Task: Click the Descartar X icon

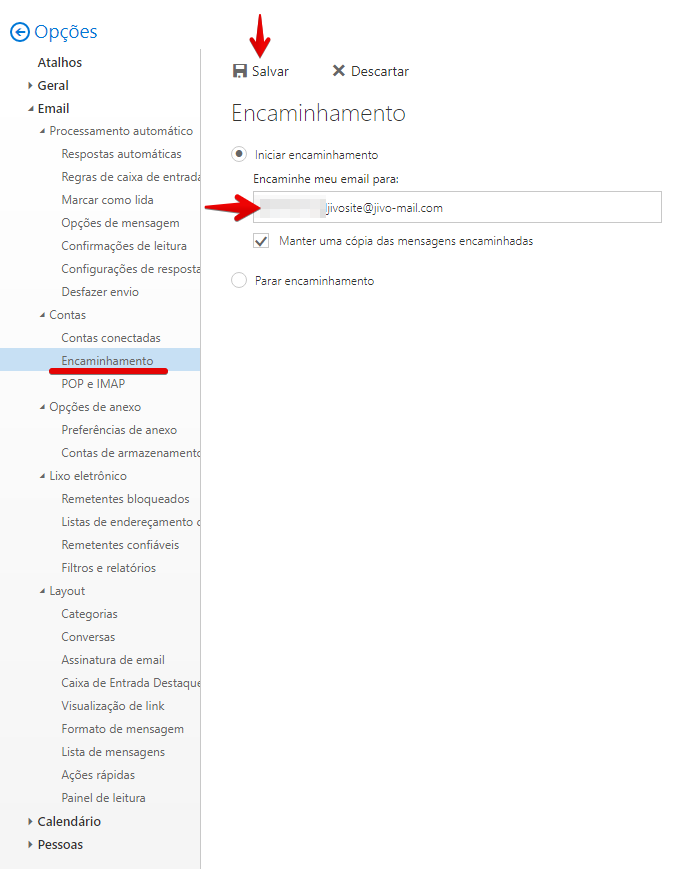Action: (x=339, y=70)
